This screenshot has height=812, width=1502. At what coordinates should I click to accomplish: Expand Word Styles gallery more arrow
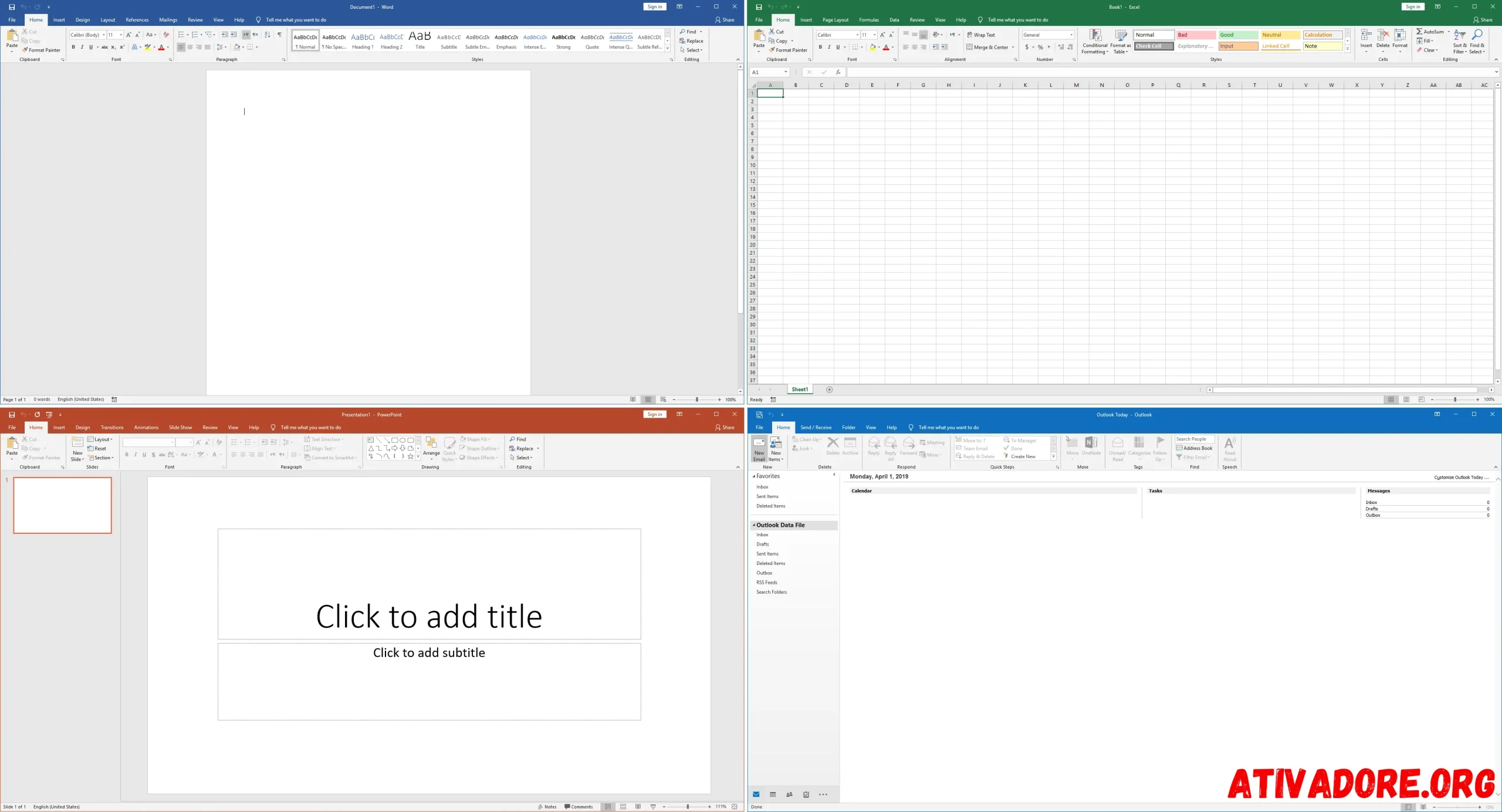pos(668,48)
